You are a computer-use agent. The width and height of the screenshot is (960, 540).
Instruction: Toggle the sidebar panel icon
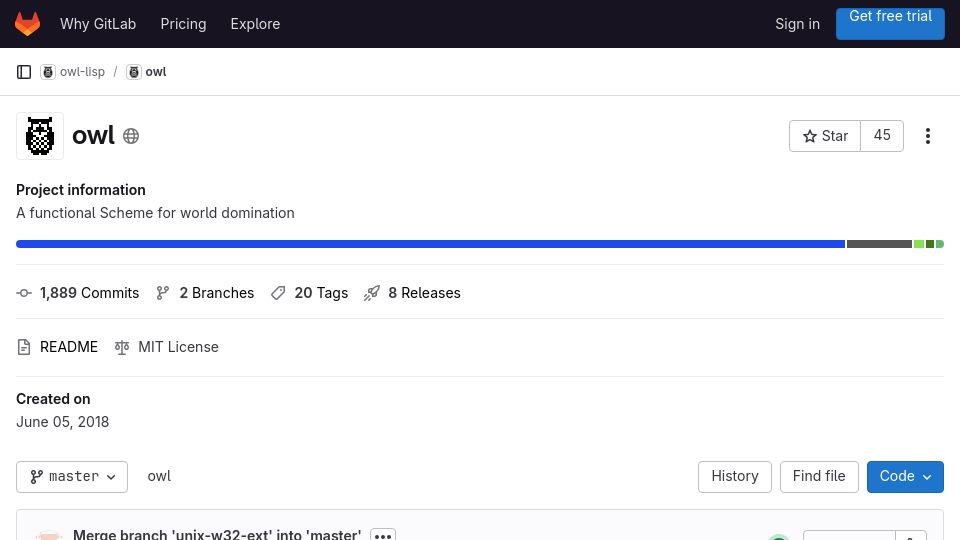pyautogui.click(x=24, y=72)
